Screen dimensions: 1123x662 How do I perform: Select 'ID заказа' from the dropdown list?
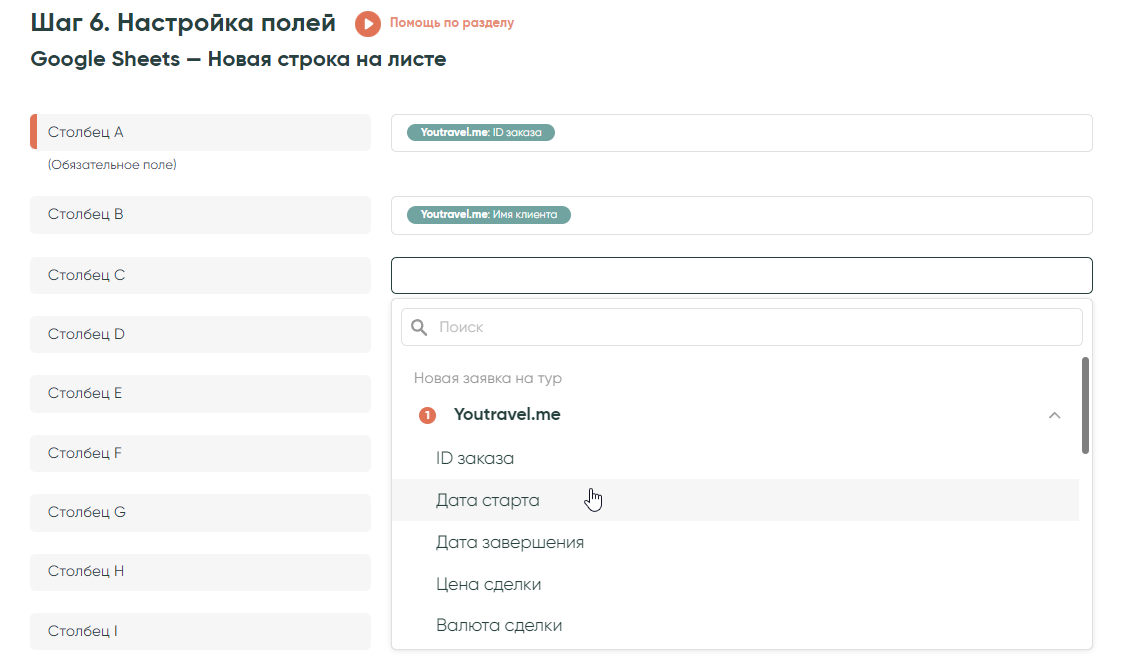(475, 459)
